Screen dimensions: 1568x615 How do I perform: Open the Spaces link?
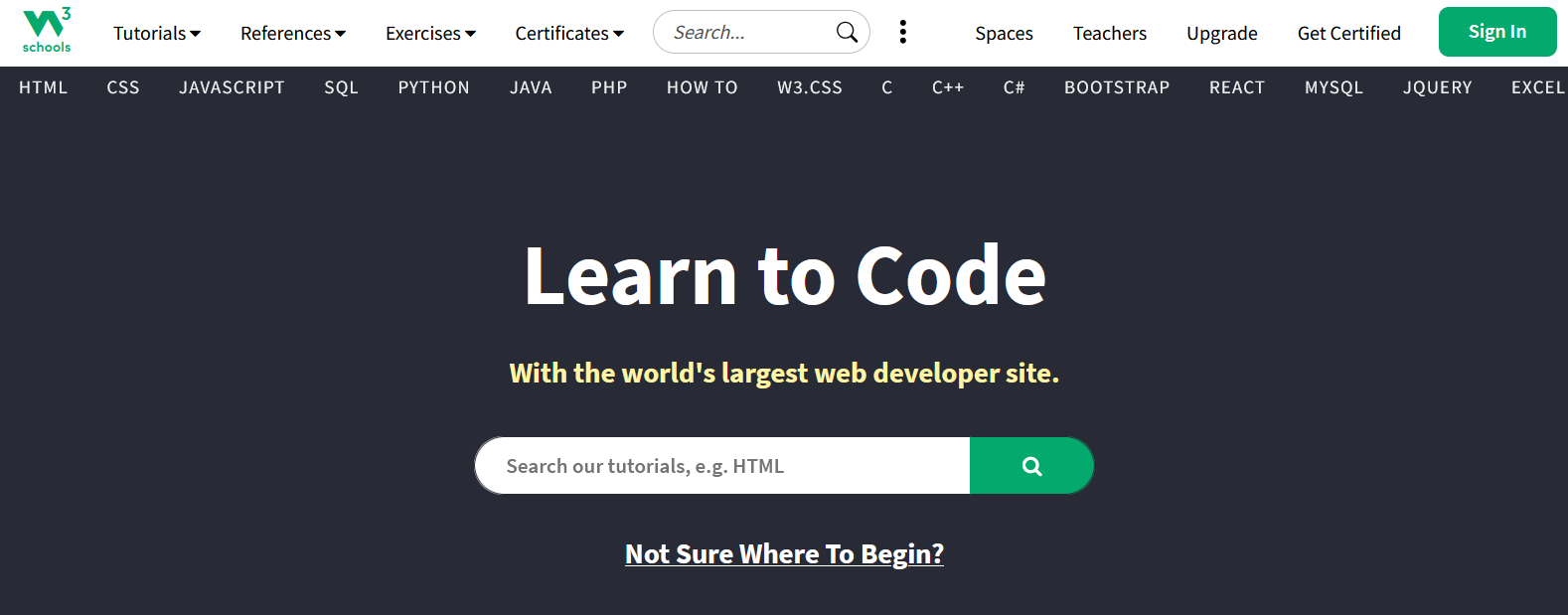pyautogui.click(x=1004, y=34)
